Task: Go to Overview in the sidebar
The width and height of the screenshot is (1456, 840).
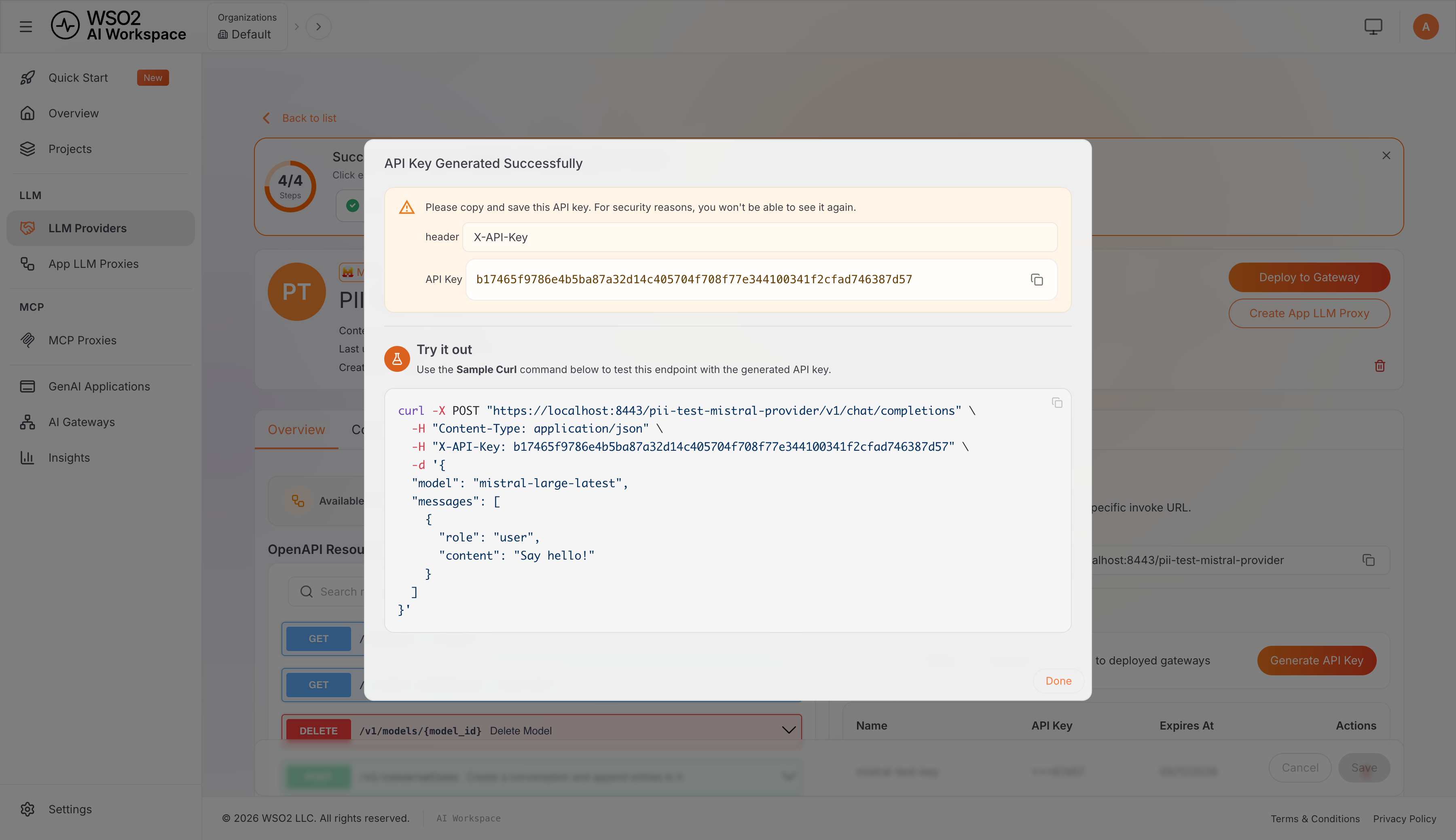Action: coord(100,114)
